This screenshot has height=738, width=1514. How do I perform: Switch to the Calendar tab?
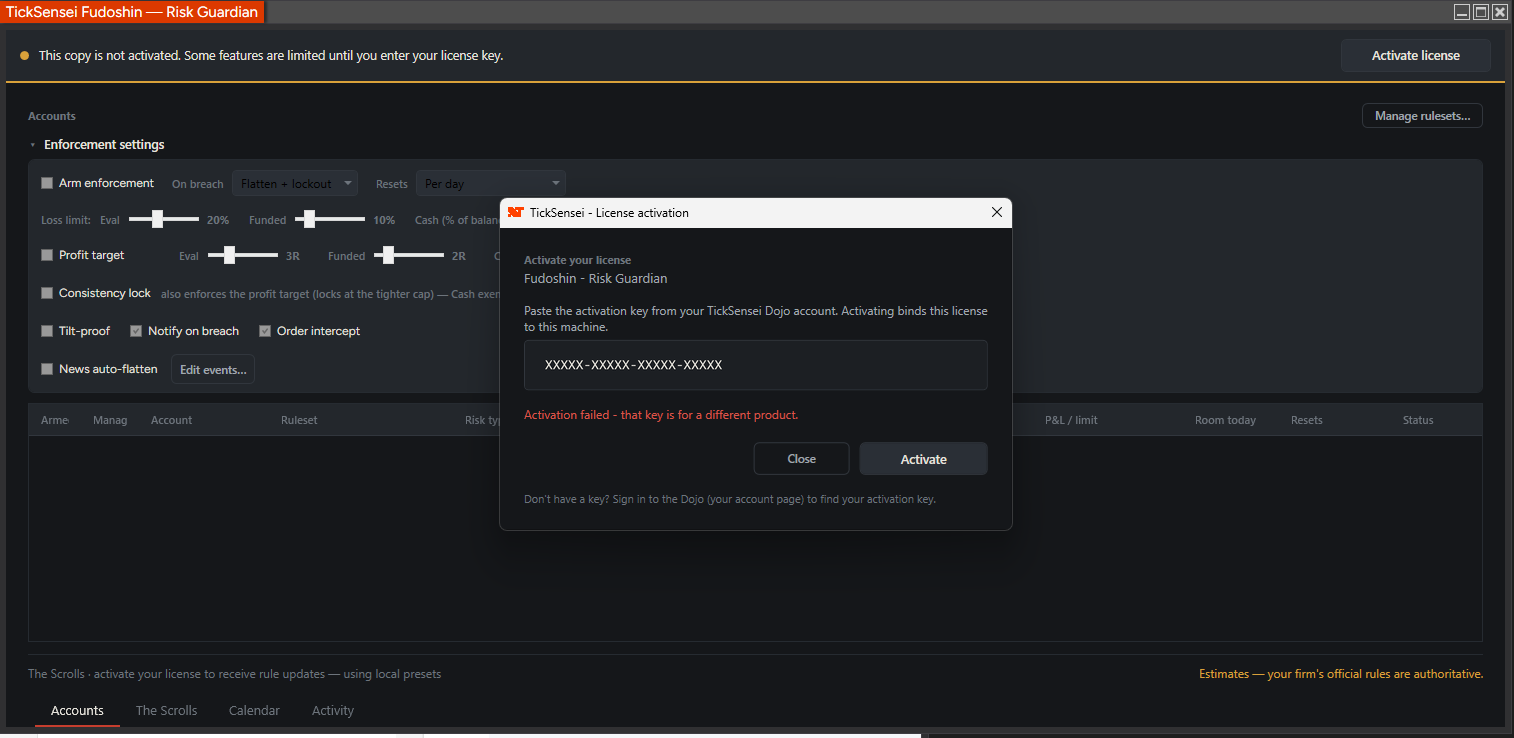point(254,710)
